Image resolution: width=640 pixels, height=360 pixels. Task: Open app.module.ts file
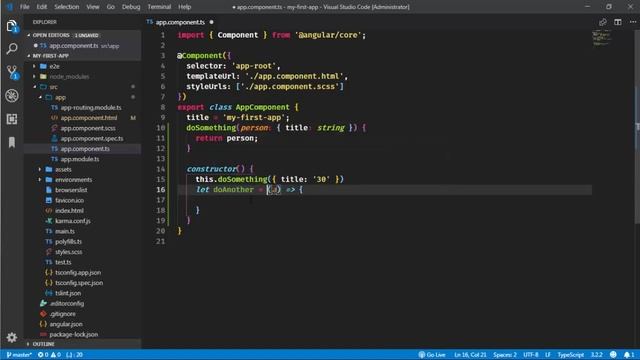point(80,159)
